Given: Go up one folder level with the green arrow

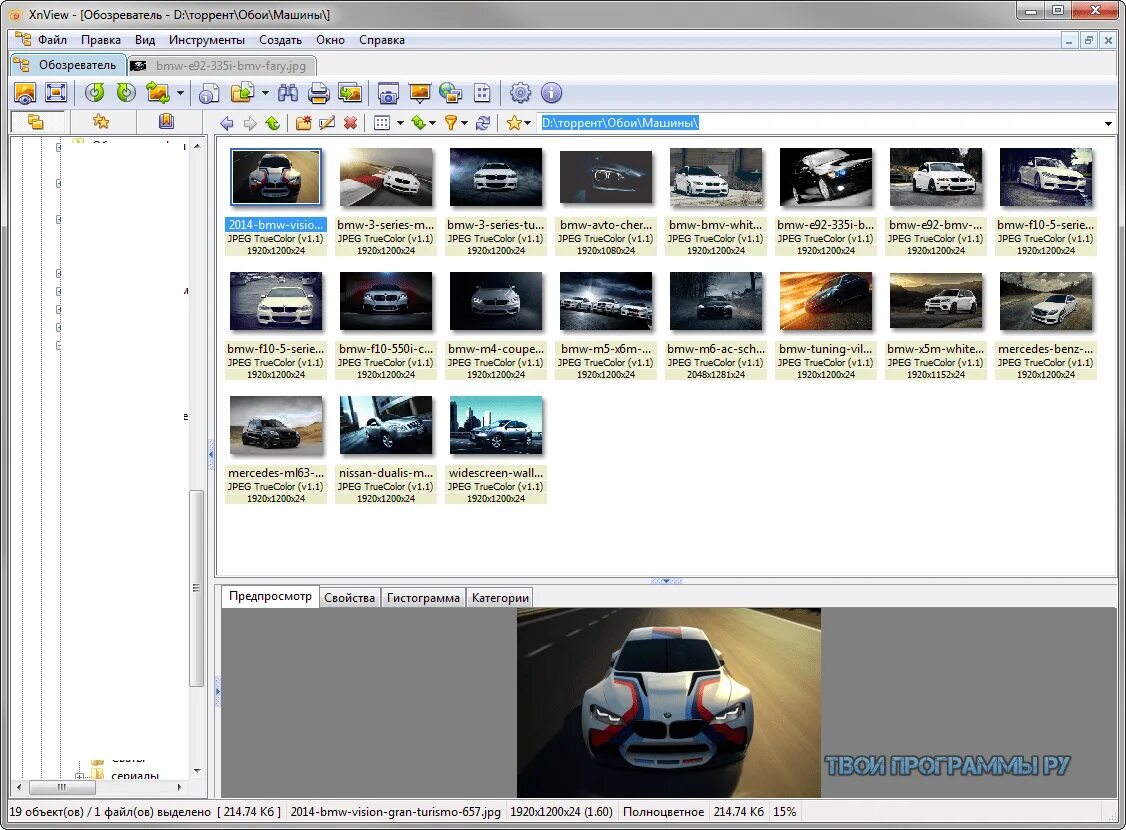Looking at the screenshot, I should click(x=272, y=123).
